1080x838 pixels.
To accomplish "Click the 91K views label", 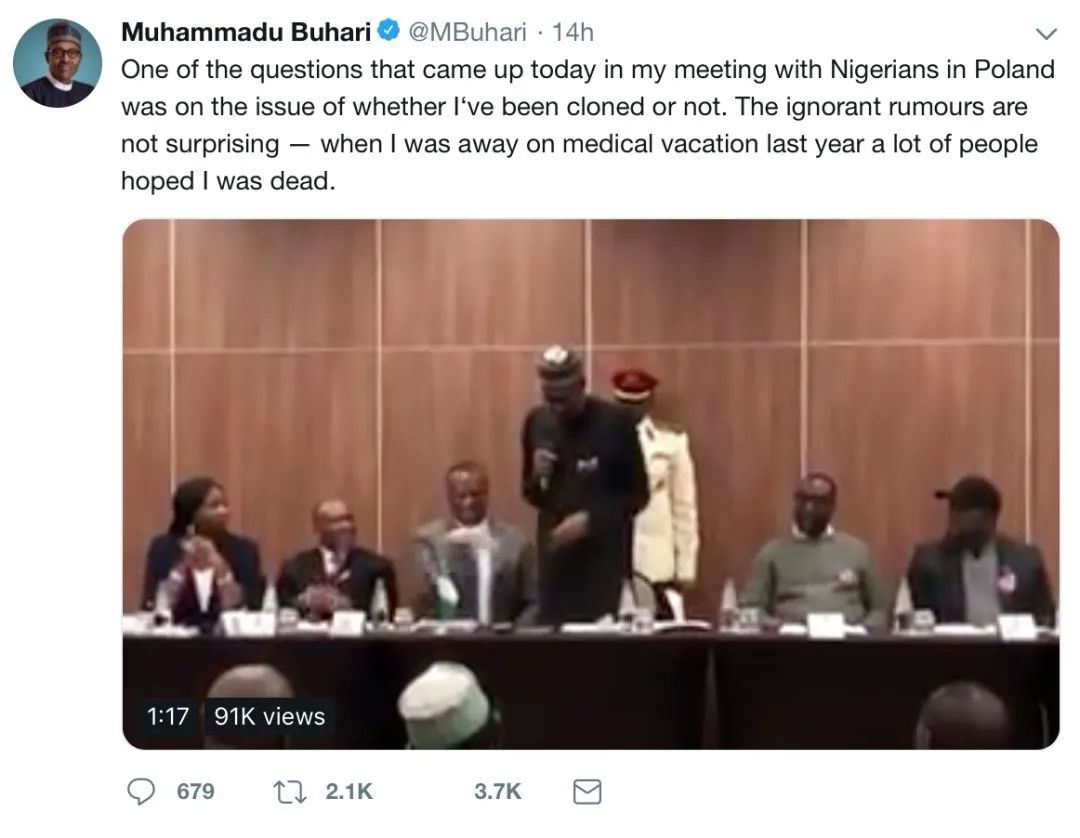I will coord(269,716).
